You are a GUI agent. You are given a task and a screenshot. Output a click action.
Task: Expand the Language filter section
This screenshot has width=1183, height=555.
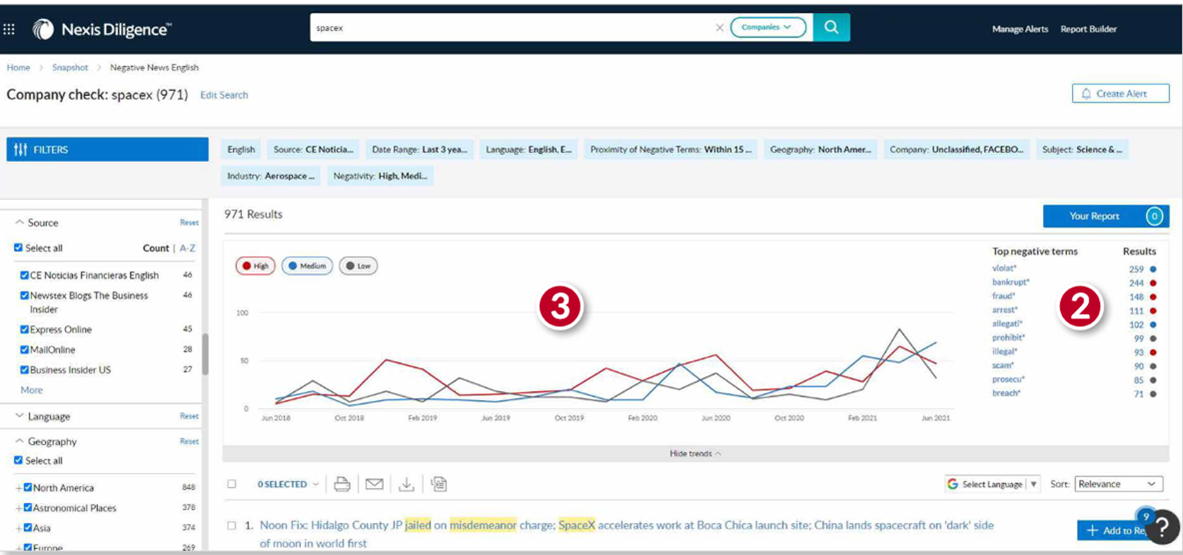[20, 416]
